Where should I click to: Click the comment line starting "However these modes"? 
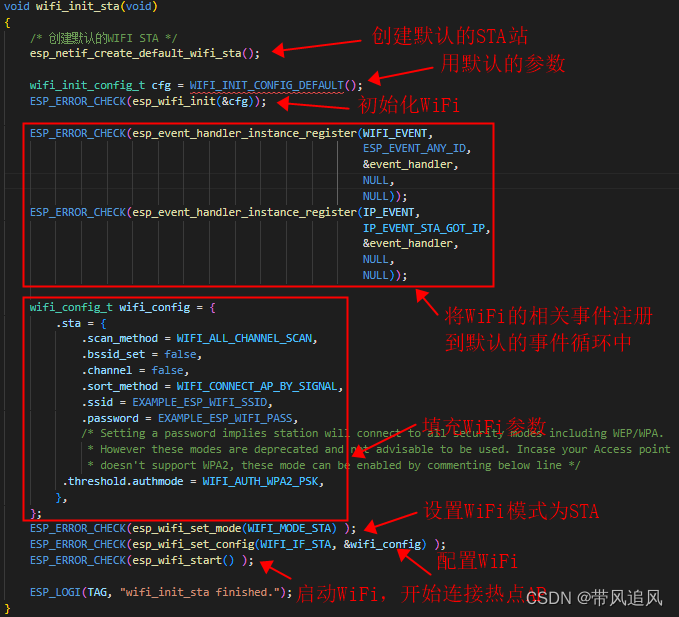(379, 449)
